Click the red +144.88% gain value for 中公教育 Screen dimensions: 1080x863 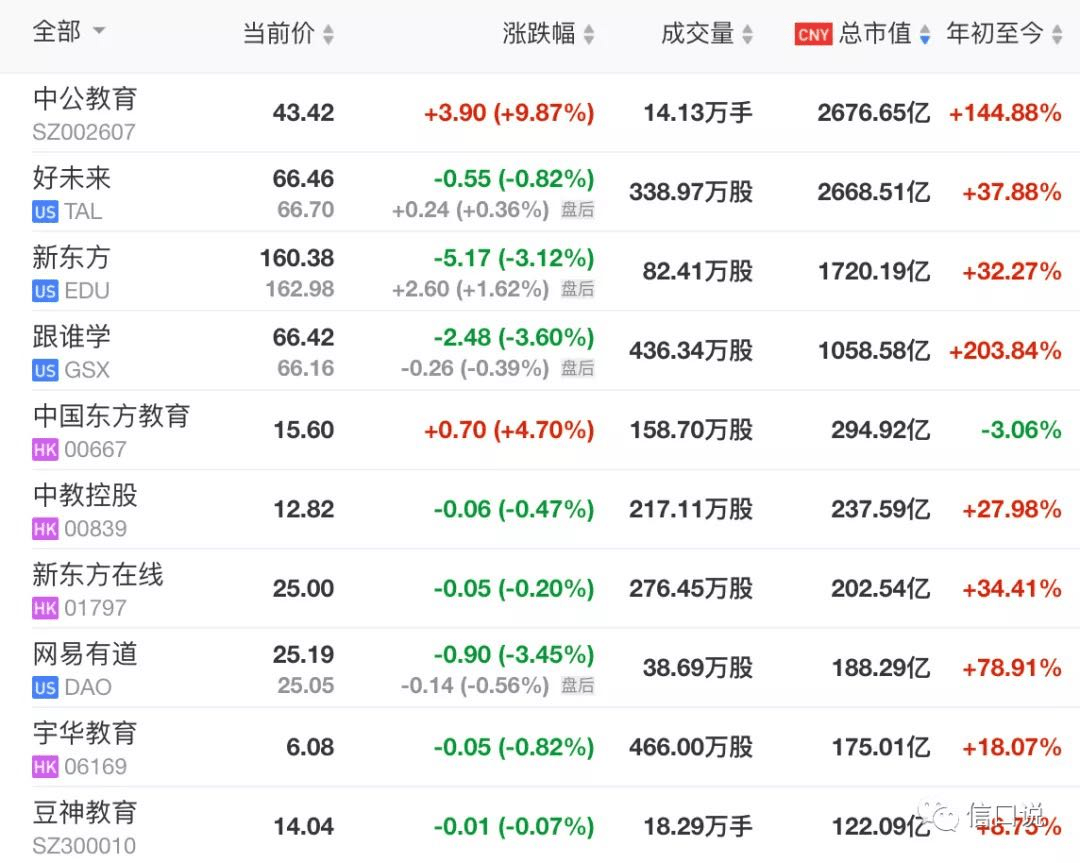tap(1005, 112)
